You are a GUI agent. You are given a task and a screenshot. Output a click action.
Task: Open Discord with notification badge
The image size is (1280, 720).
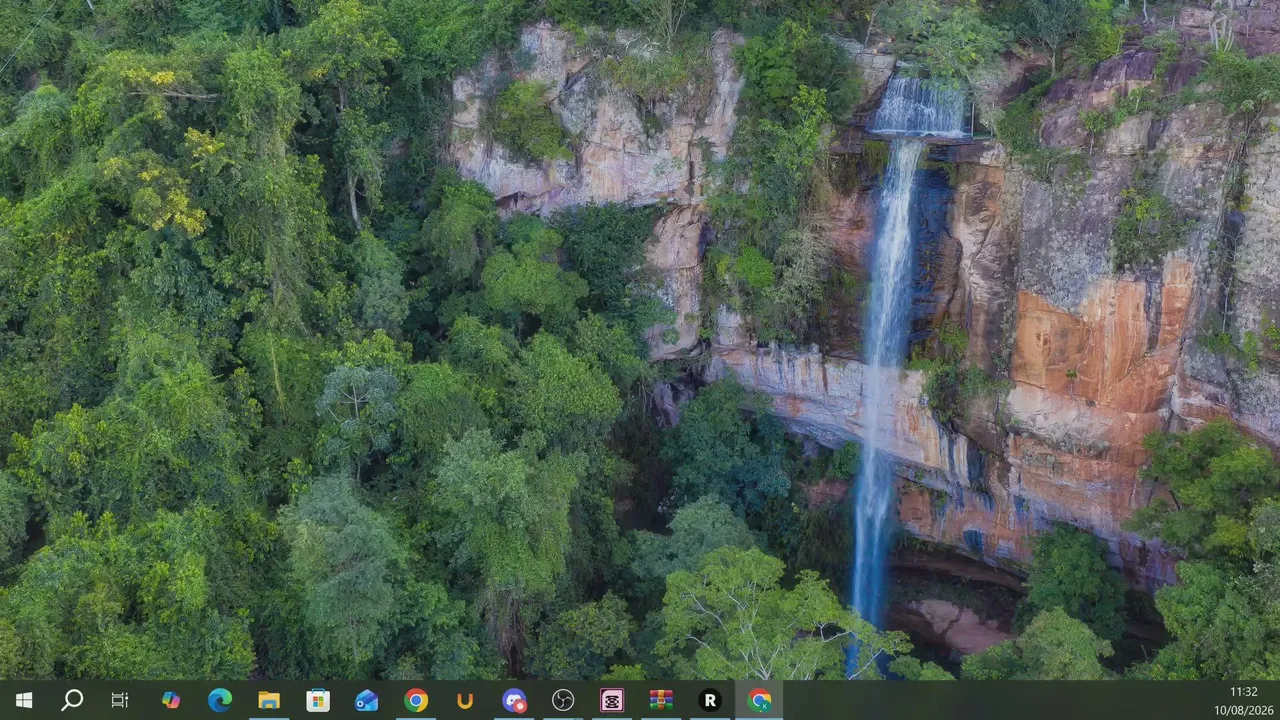pyautogui.click(x=514, y=700)
